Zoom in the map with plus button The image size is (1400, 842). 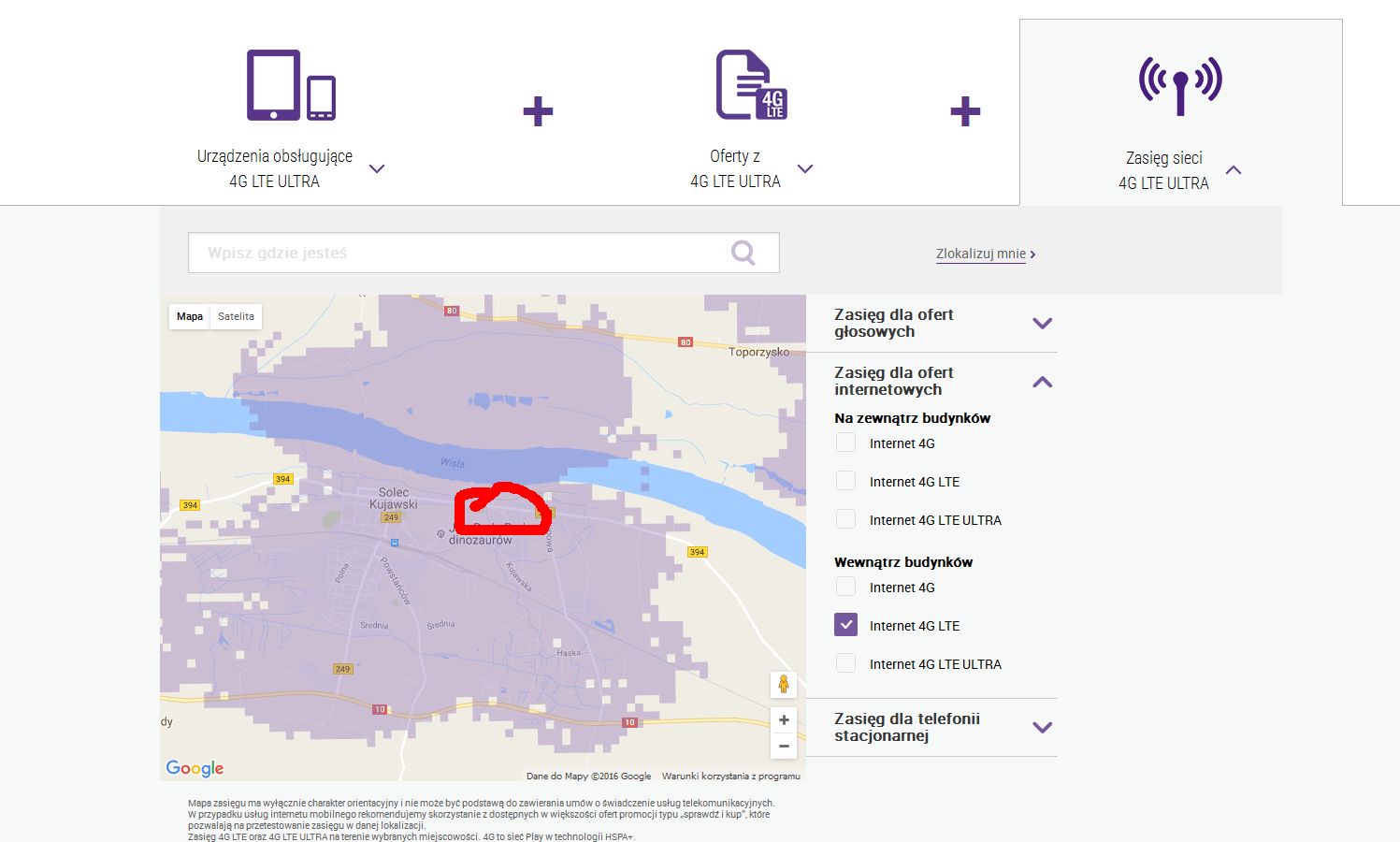coord(784,720)
